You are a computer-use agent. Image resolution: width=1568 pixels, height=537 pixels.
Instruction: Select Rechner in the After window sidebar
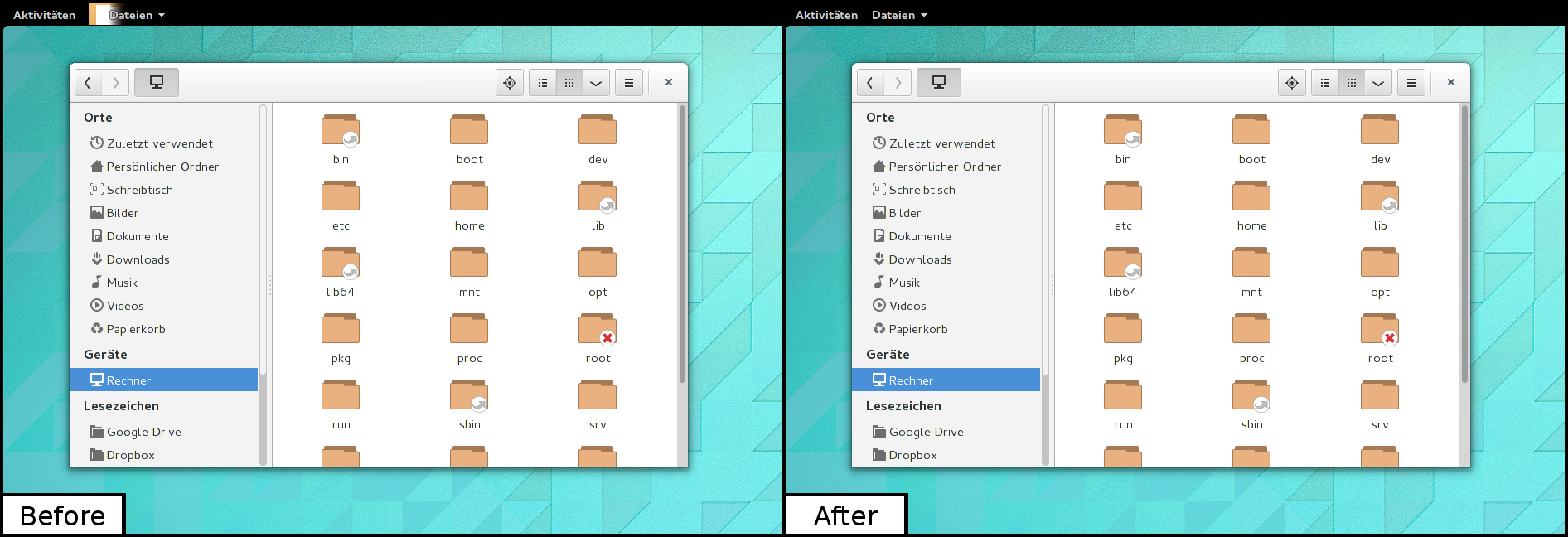point(911,380)
